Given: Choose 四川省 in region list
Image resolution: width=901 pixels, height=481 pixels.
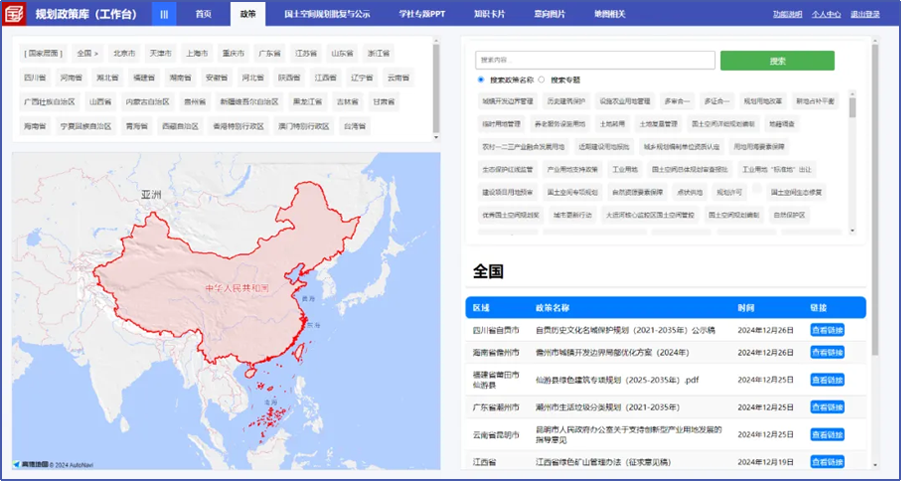Looking at the screenshot, I should 35,78.
